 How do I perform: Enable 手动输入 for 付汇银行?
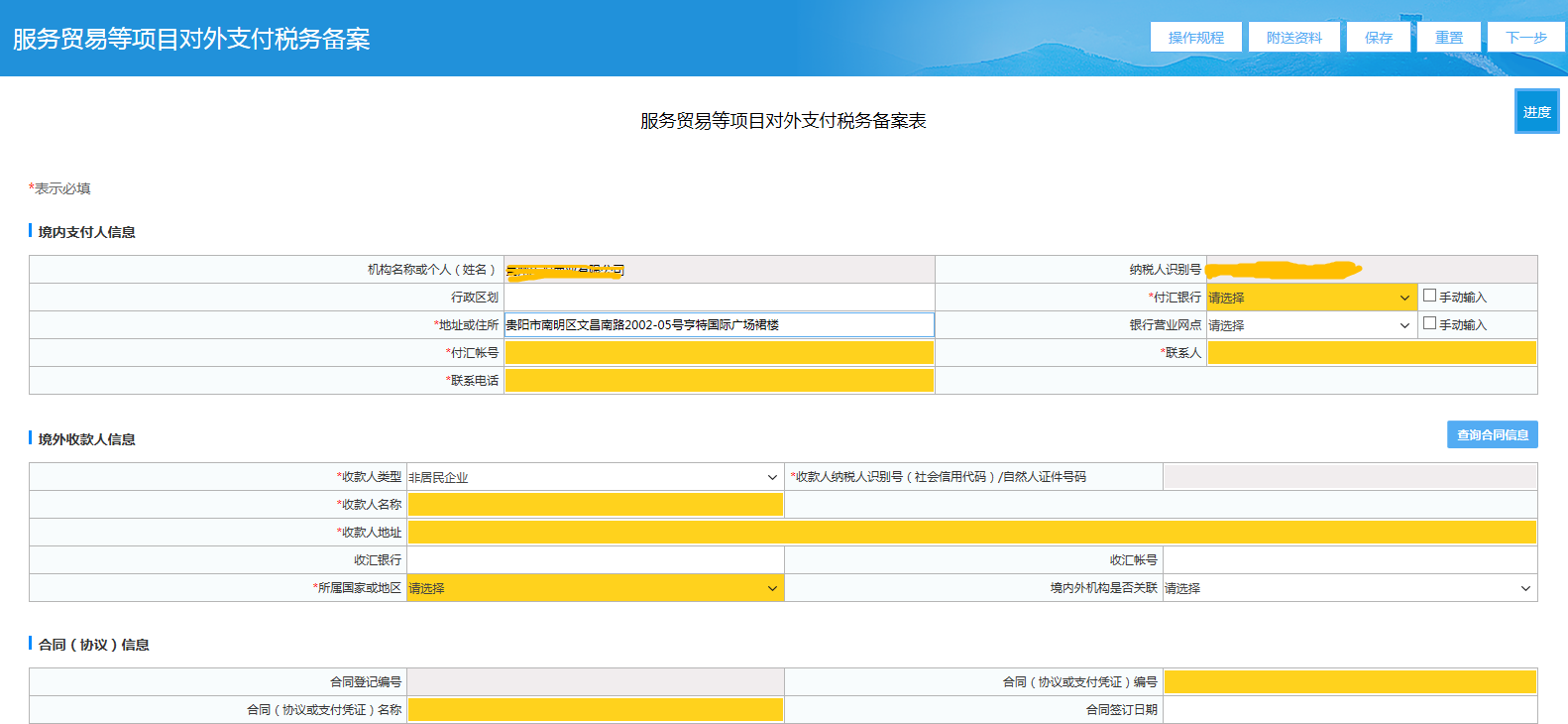[1429, 296]
